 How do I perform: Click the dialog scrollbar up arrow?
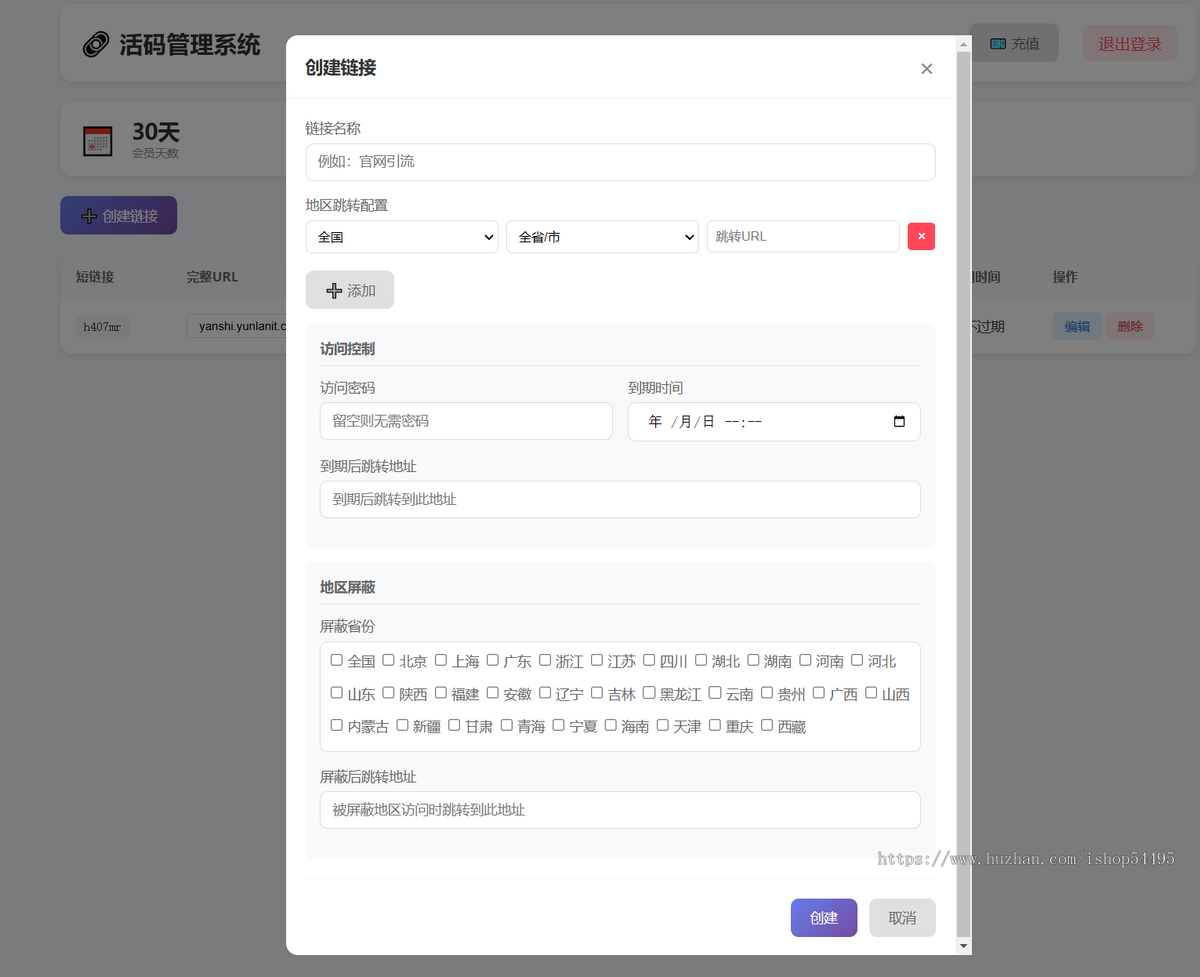tap(964, 44)
